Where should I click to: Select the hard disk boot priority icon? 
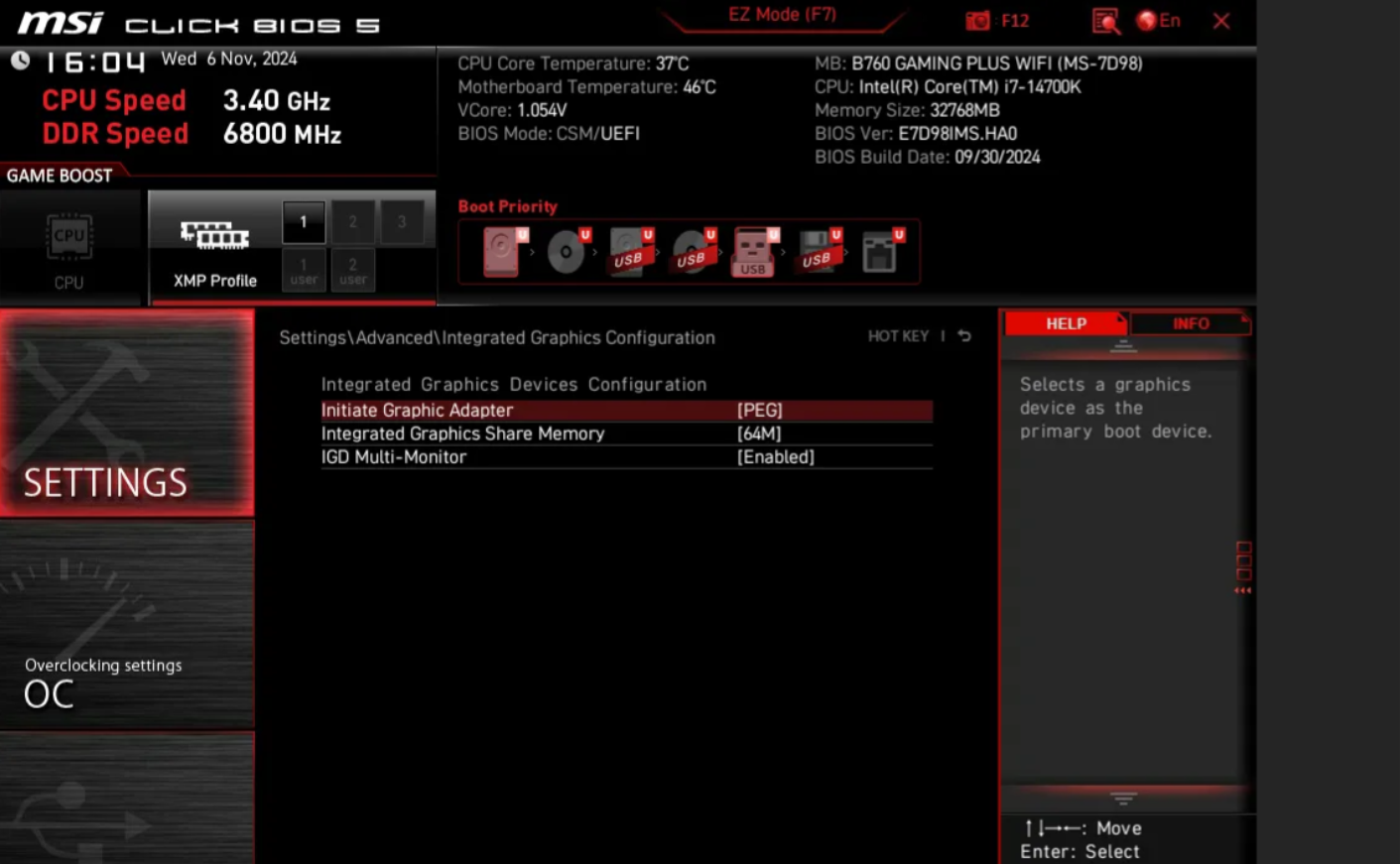click(504, 251)
